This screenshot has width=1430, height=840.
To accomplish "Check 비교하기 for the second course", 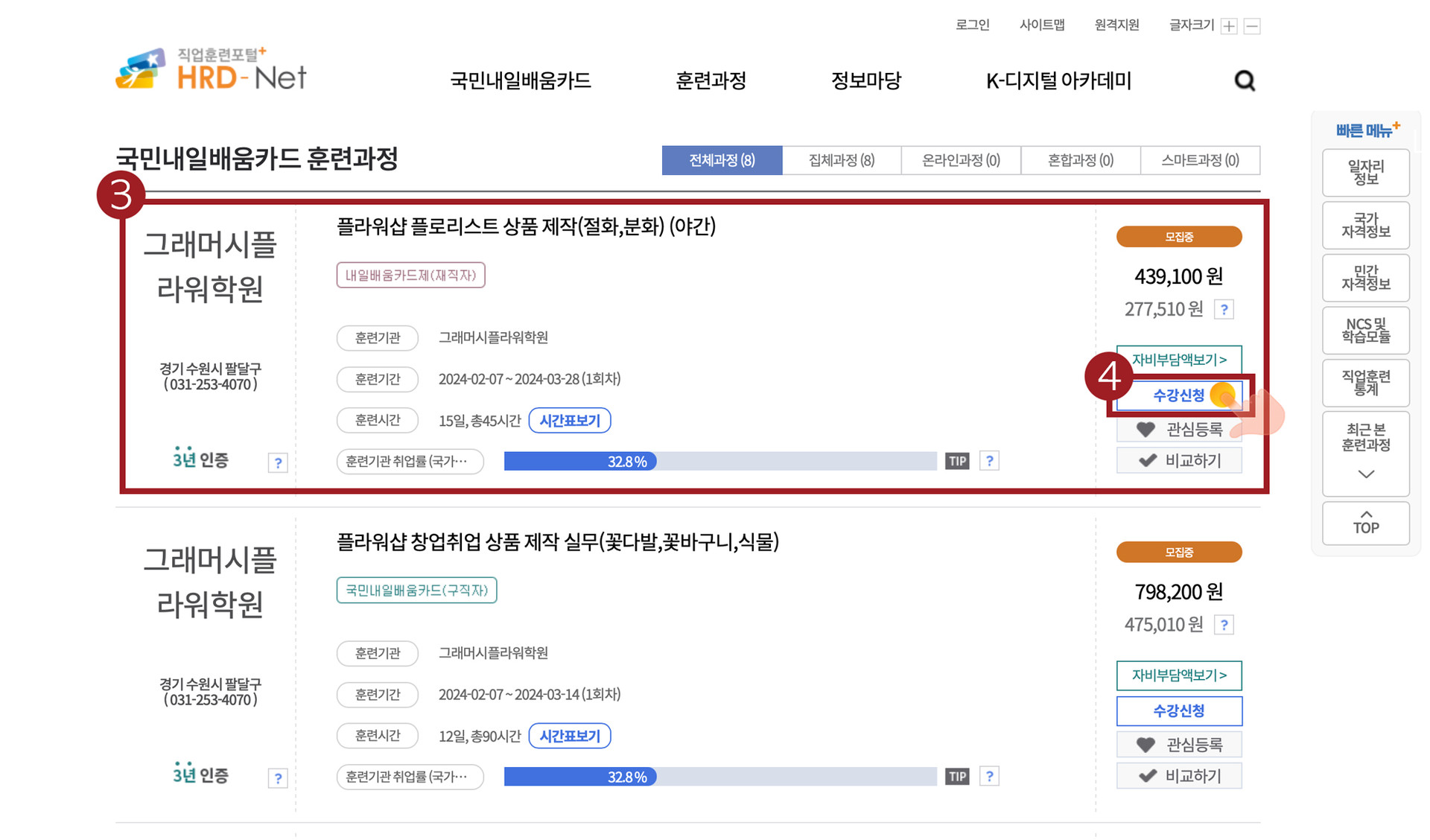I will 1179,776.
